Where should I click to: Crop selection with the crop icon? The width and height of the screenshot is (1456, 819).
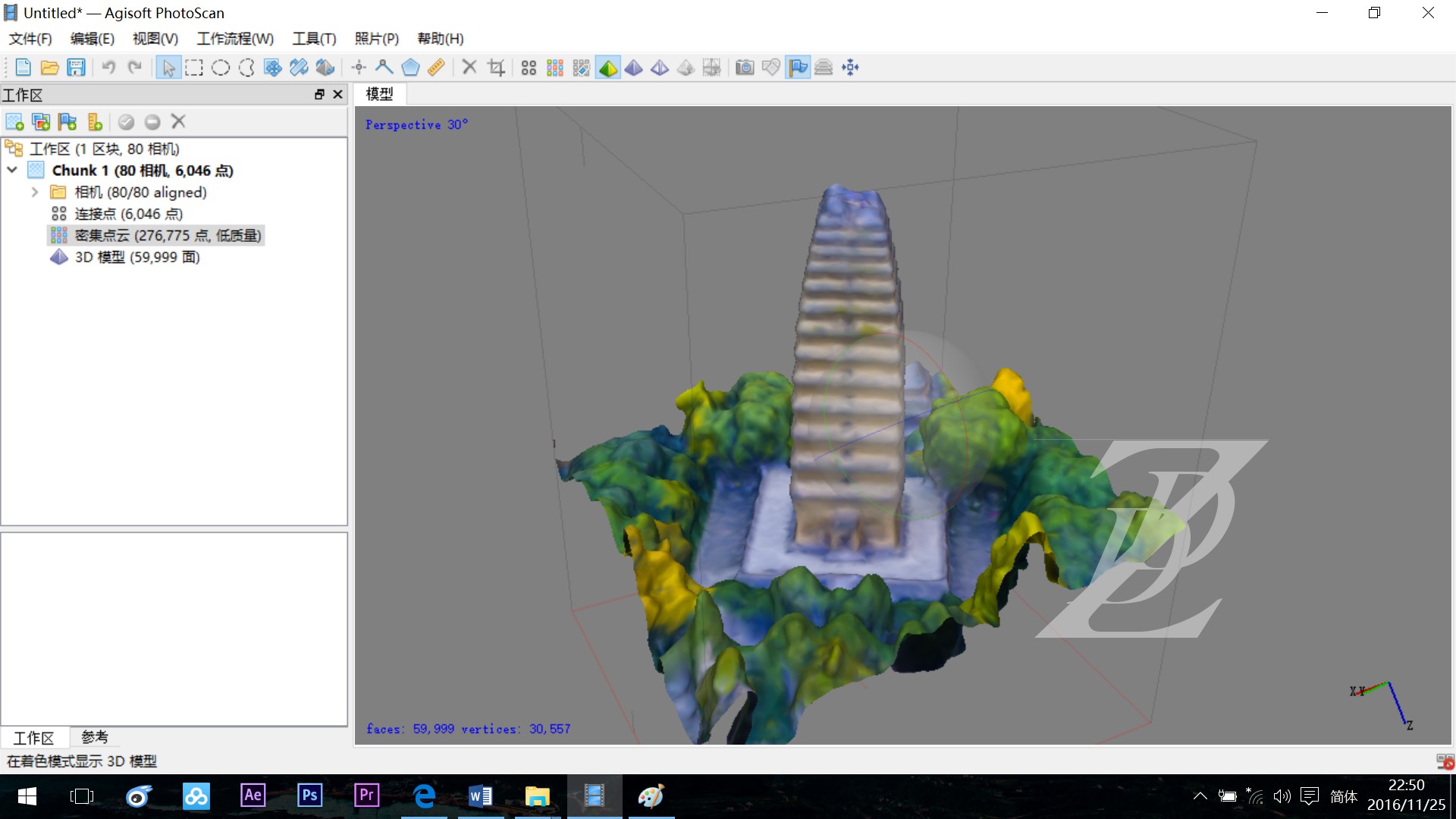pos(496,67)
